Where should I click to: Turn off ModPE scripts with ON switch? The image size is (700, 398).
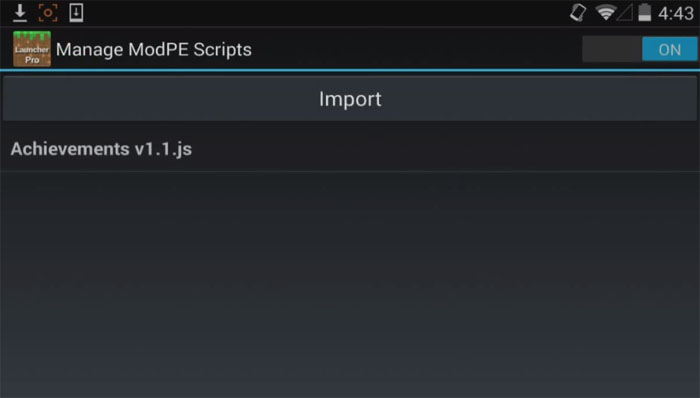pos(670,49)
